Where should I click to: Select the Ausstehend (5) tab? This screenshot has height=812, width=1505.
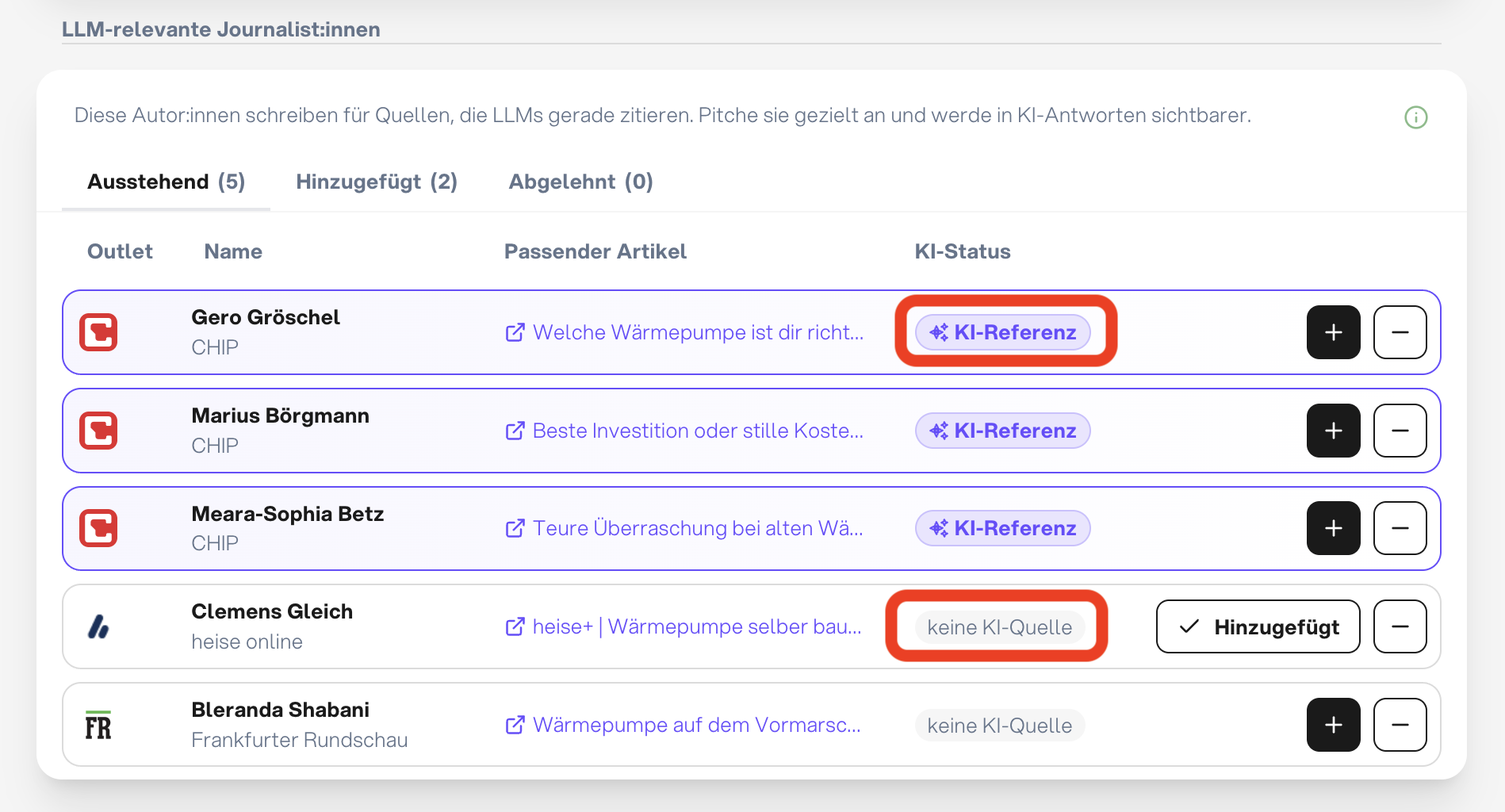pyautogui.click(x=167, y=182)
